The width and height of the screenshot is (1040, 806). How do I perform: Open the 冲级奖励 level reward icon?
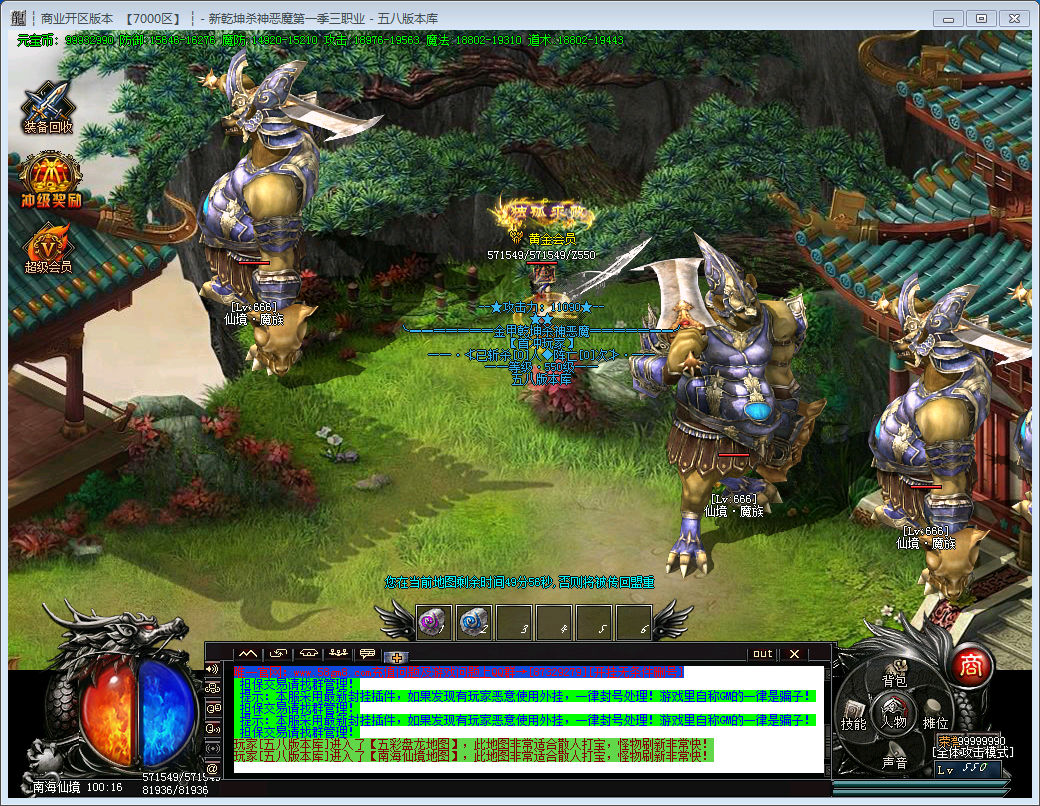point(50,180)
